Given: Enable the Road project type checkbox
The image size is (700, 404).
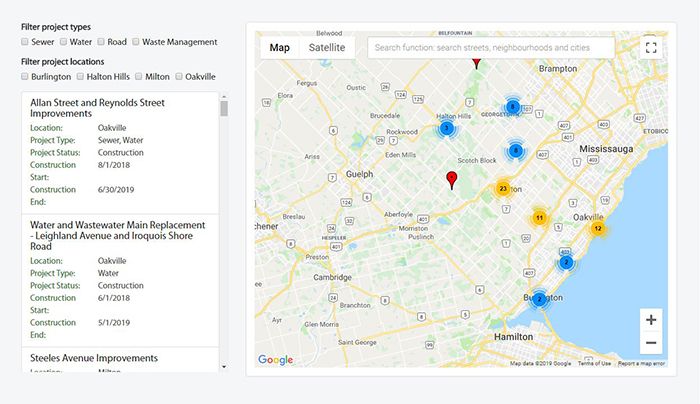Looking at the screenshot, I should (100, 42).
